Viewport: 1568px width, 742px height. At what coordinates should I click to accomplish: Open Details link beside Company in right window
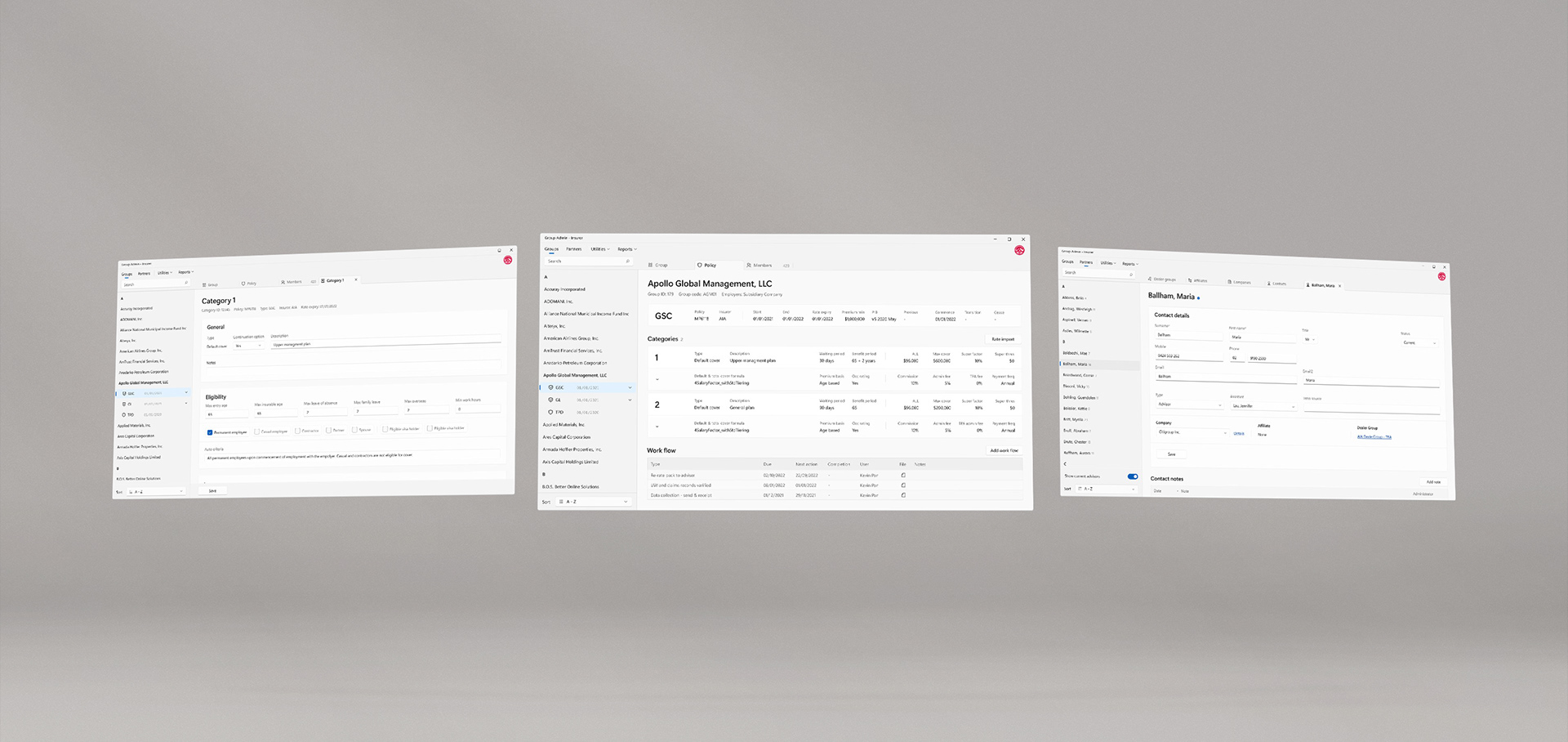1239,433
